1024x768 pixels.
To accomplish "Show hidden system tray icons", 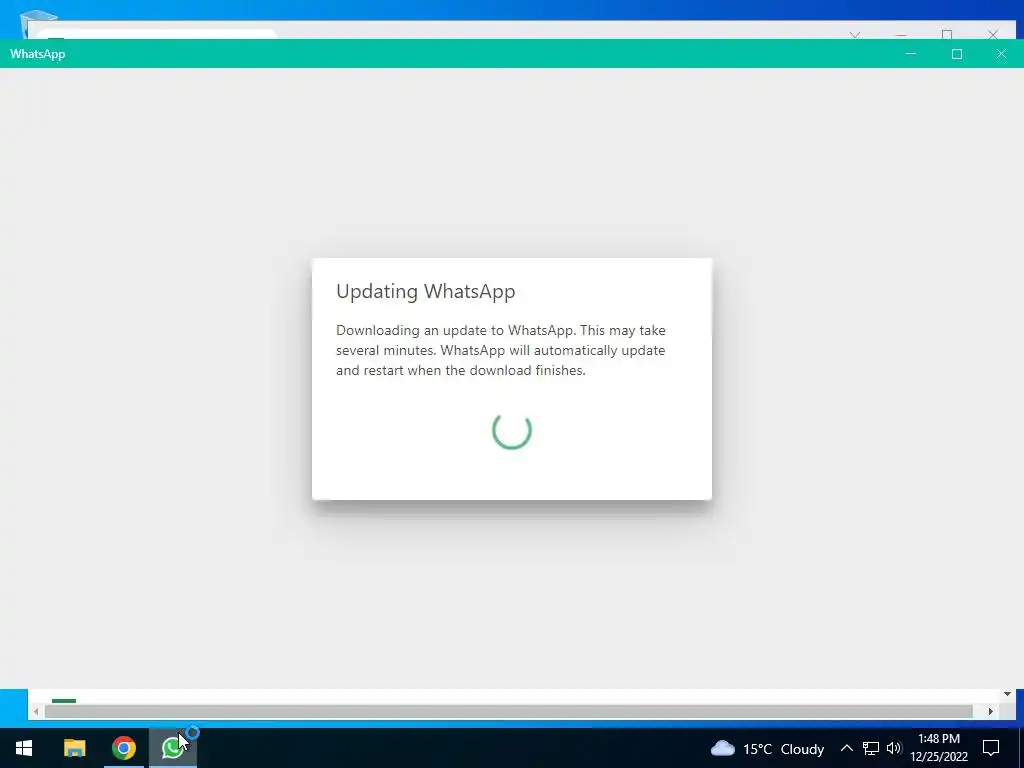I will coord(846,748).
